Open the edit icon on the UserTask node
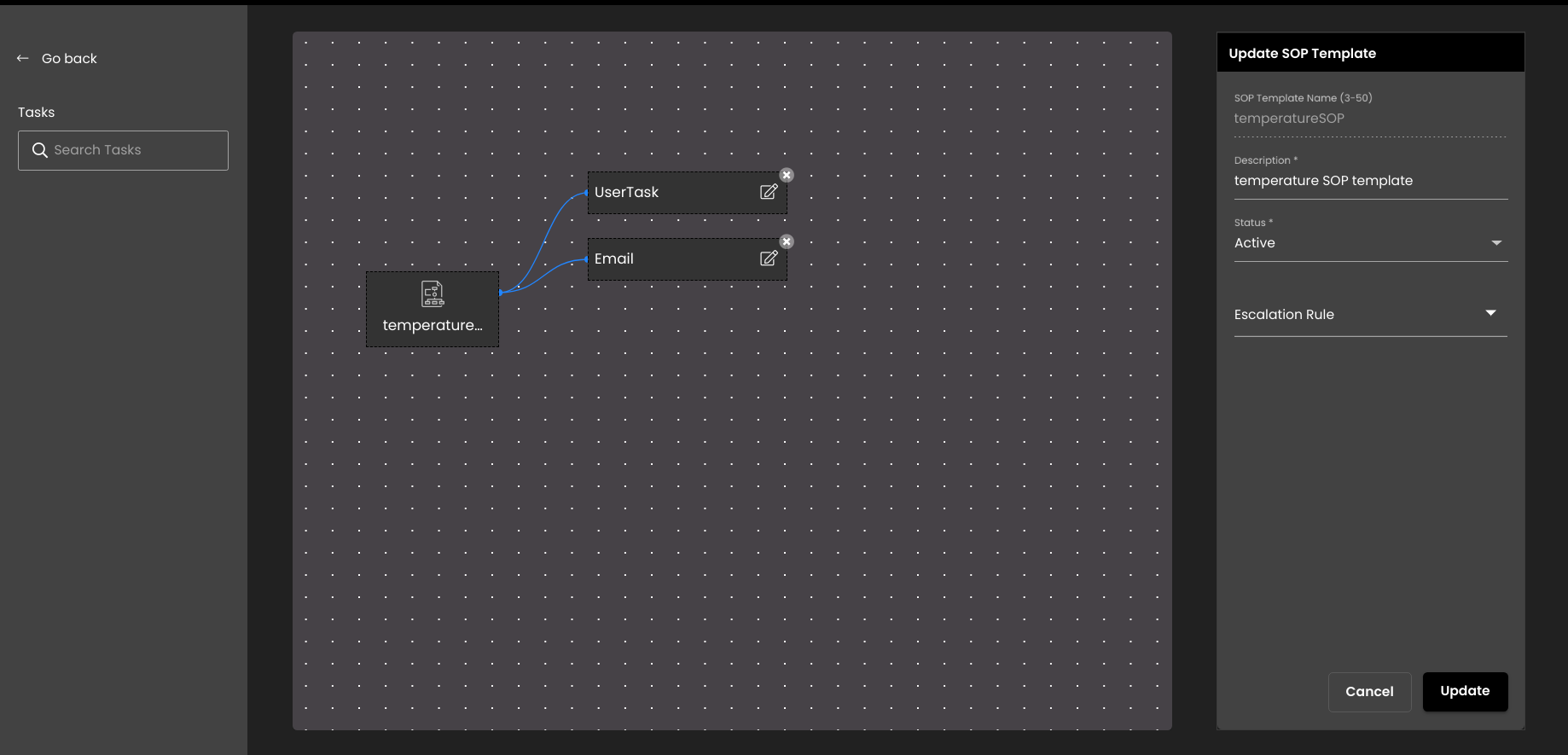1568x755 pixels. [769, 192]
